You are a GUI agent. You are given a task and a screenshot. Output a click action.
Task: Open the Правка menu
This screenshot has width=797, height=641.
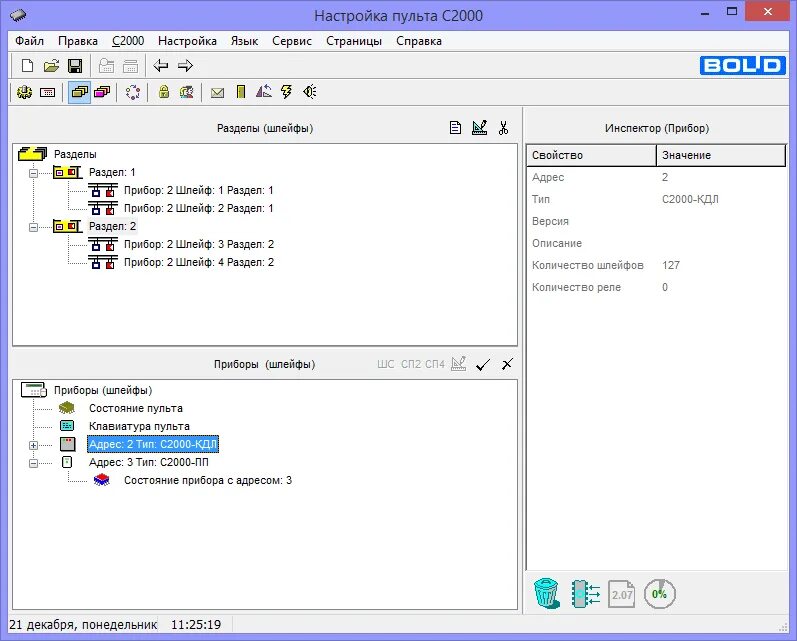pyautogui.click(x=78, y=41)
